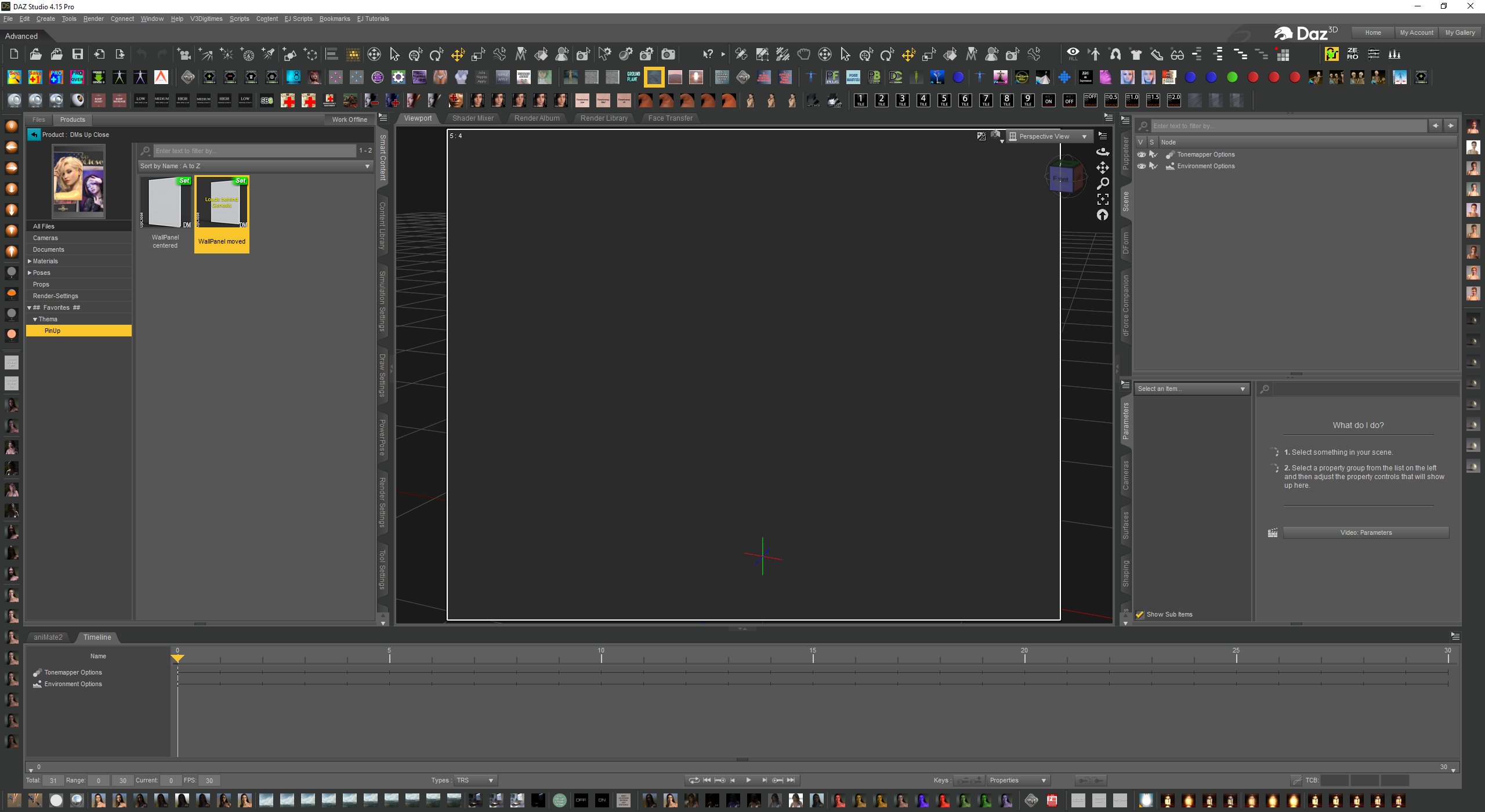Viewport: 1485px width, 812px height.
Task: Click the Save scene icon
Action: (77, 55)
